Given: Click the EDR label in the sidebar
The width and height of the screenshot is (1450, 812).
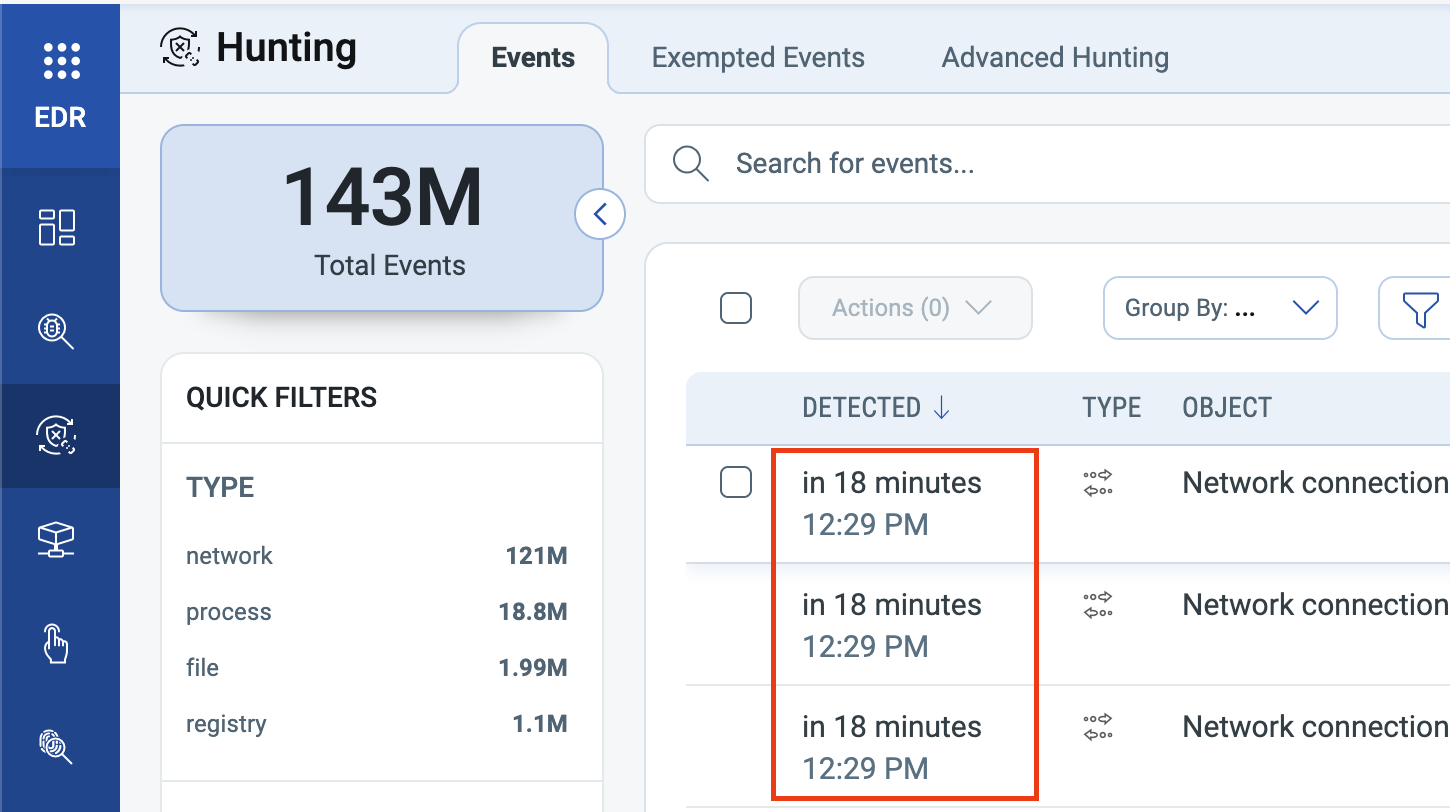Looking at the screenshot, I should (x=61, y=118).
